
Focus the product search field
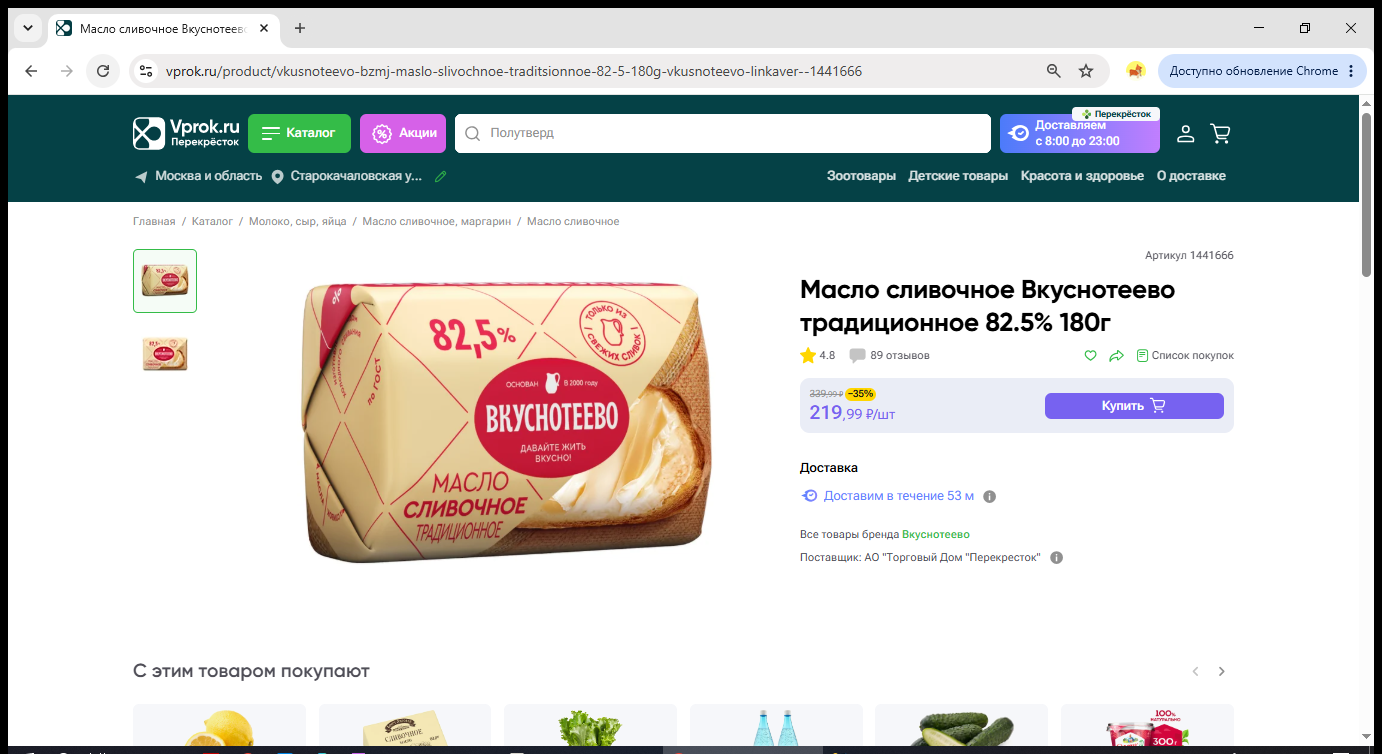click(722, 133)
